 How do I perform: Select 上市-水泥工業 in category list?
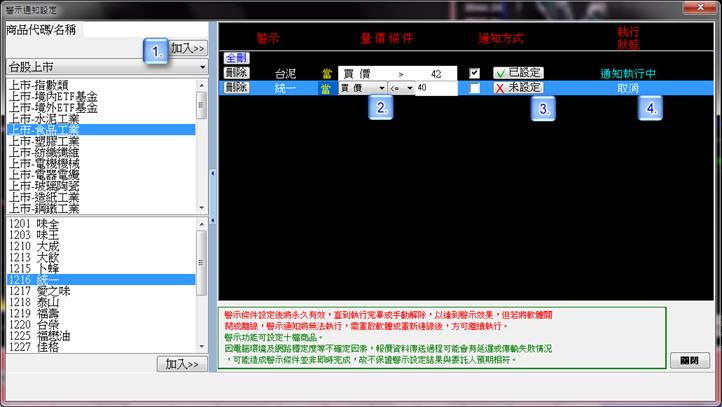click(53, 118)
